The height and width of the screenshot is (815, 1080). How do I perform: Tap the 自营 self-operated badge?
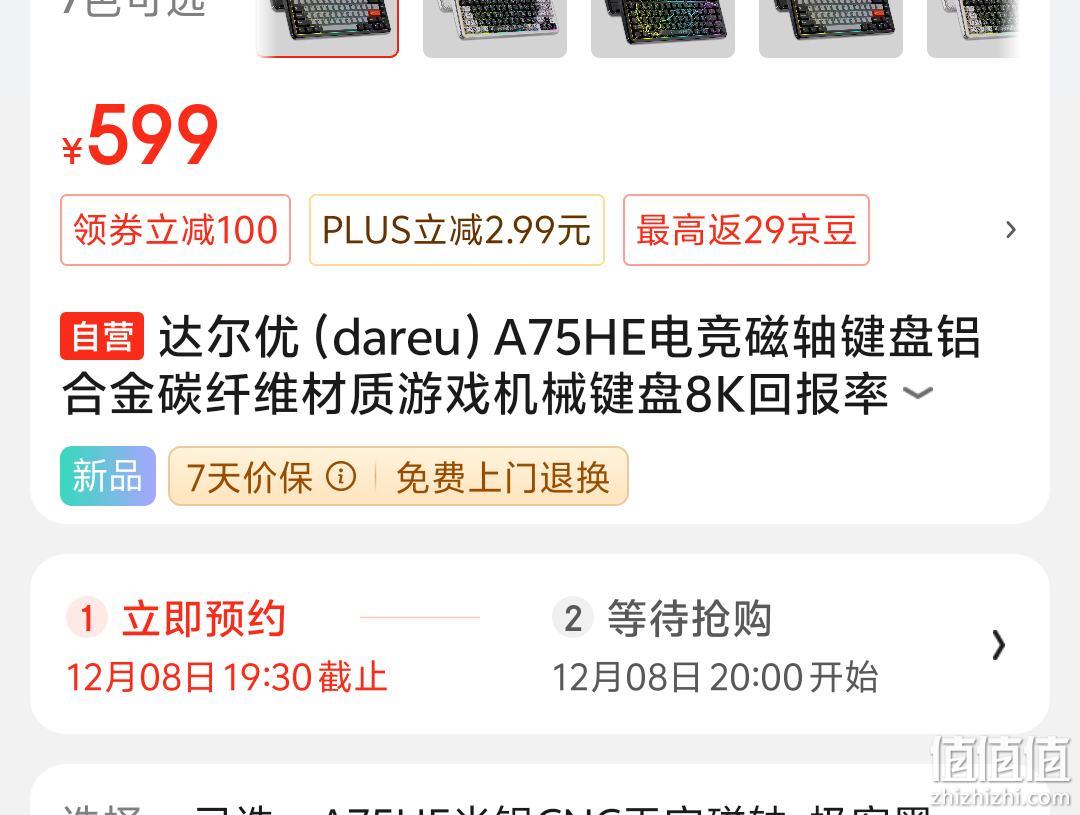[x=102, y=336]
